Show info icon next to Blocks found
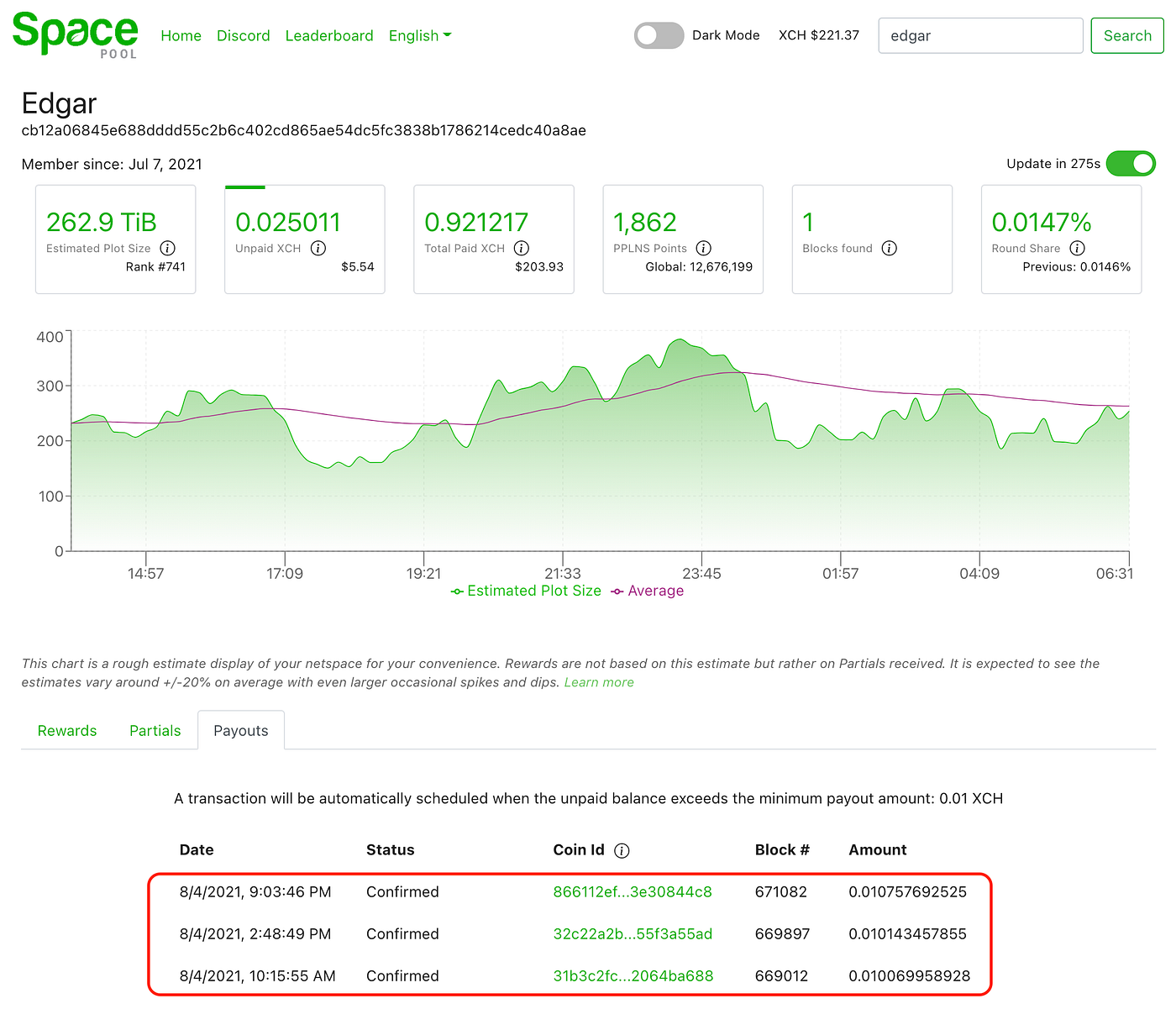 click(890, 248)
